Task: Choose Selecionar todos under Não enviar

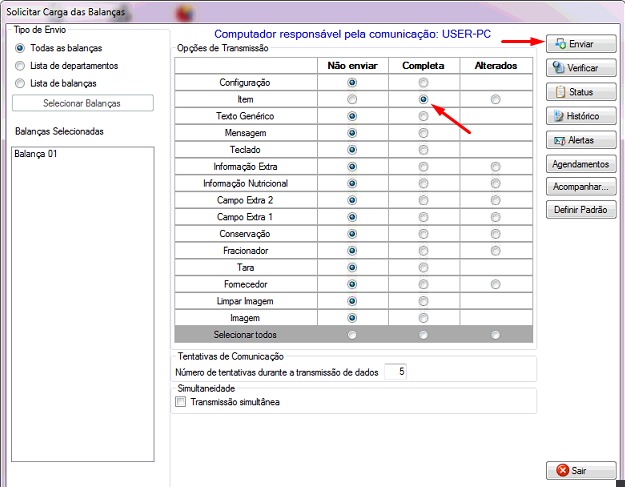Action: (x=352, y=335)
